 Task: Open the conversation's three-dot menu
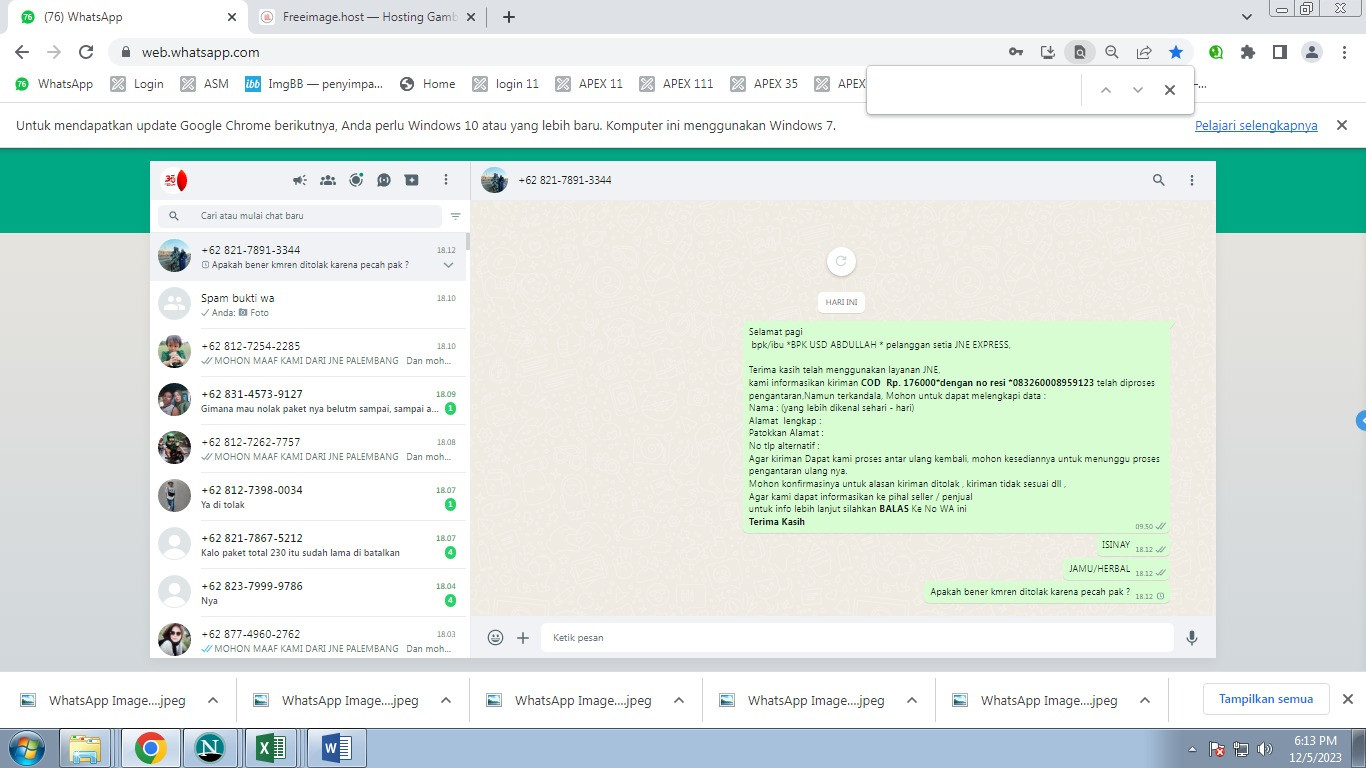coord(1192,180)
